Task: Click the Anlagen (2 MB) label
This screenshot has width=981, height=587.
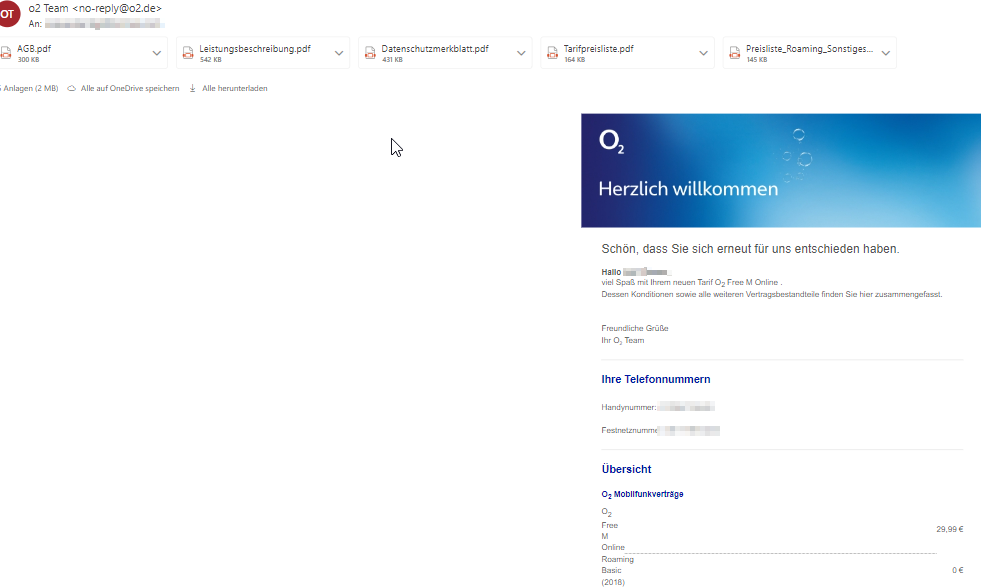Action: click(29, 88)
